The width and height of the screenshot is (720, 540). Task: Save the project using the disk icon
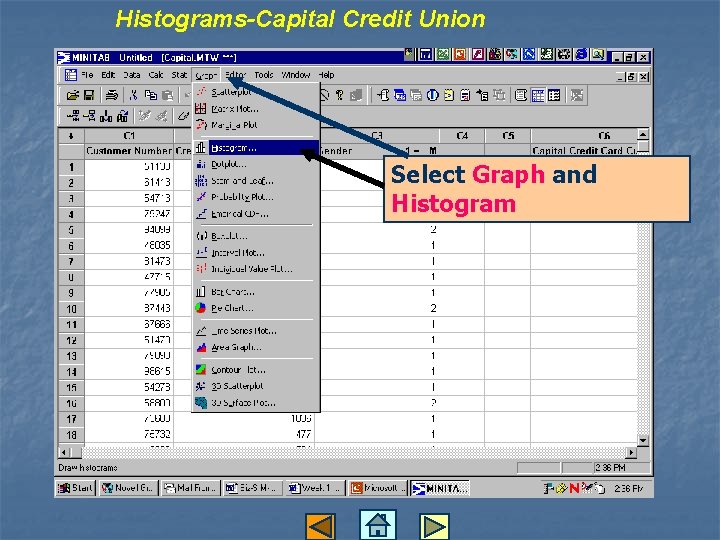tap(89, 96)
